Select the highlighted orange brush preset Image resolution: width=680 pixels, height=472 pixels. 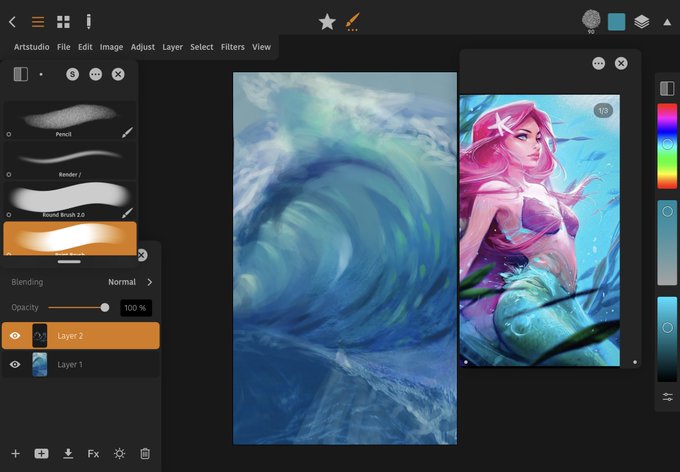pos(70,239)
